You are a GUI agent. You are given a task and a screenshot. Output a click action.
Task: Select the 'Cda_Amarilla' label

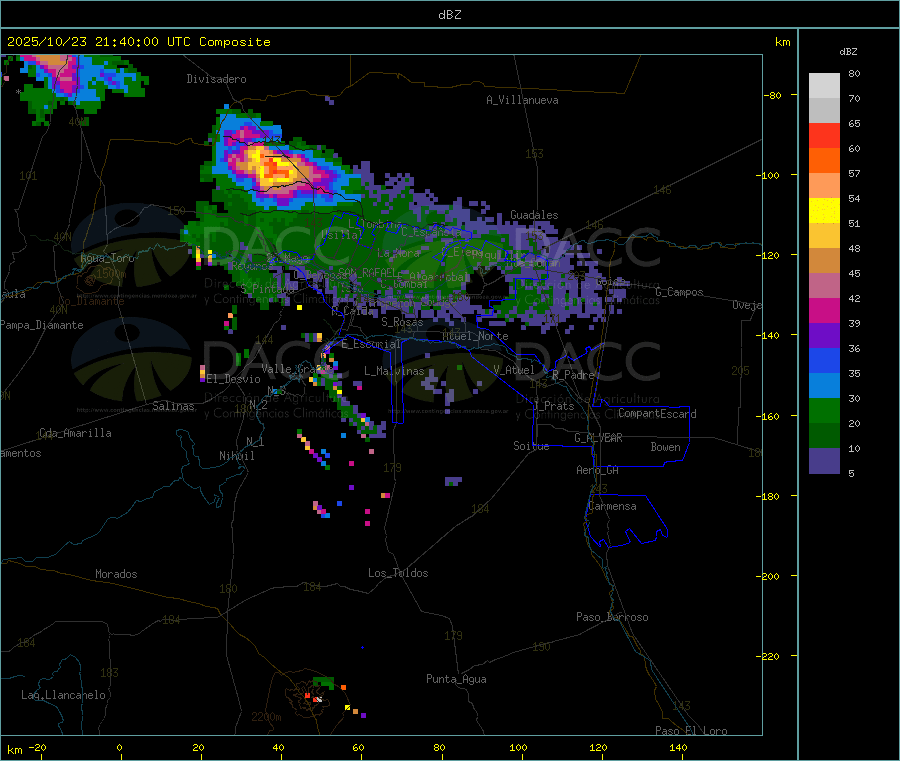(x=75, y=433)
